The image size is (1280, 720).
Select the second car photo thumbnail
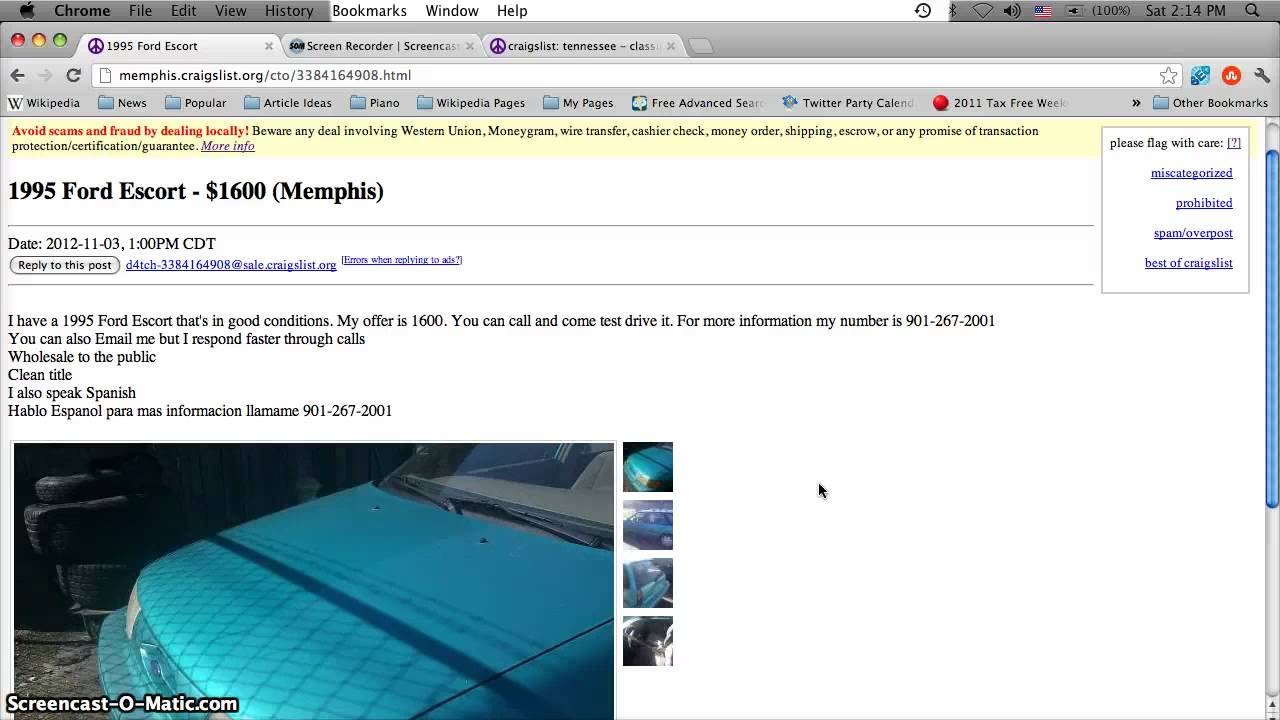[648, 525]
